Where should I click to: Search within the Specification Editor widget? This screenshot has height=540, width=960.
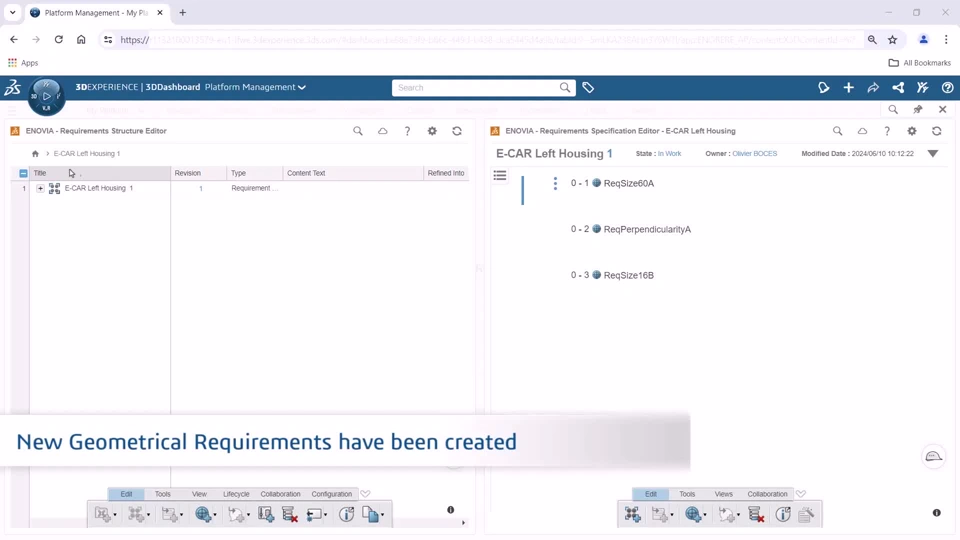(x=838, y=131)
